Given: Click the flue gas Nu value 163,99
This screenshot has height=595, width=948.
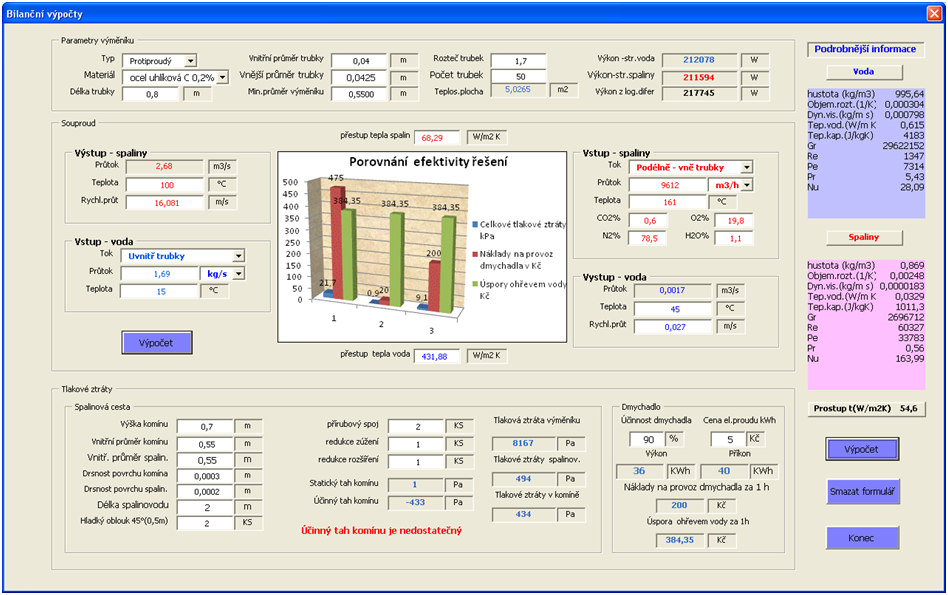Looking at the screenshot, I should (910, 359).
